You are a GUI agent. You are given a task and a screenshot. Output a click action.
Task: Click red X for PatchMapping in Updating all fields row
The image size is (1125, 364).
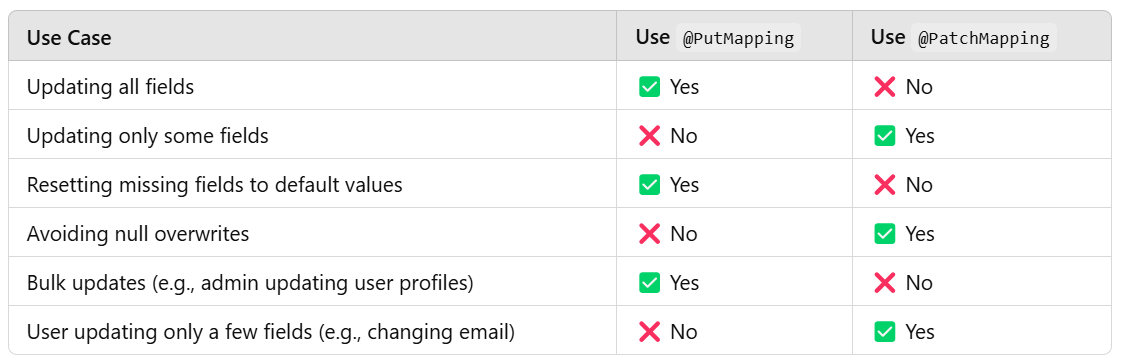click(885, 87)
